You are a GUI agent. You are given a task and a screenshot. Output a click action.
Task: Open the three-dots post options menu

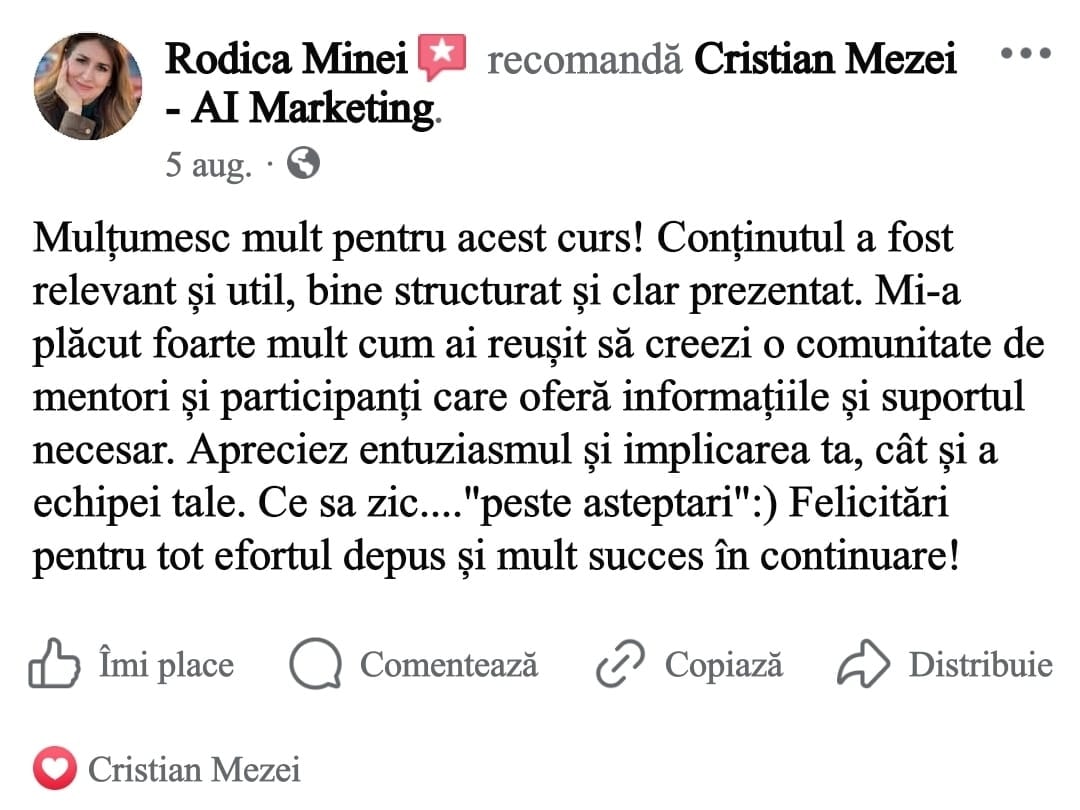[x=1026, y=53]
